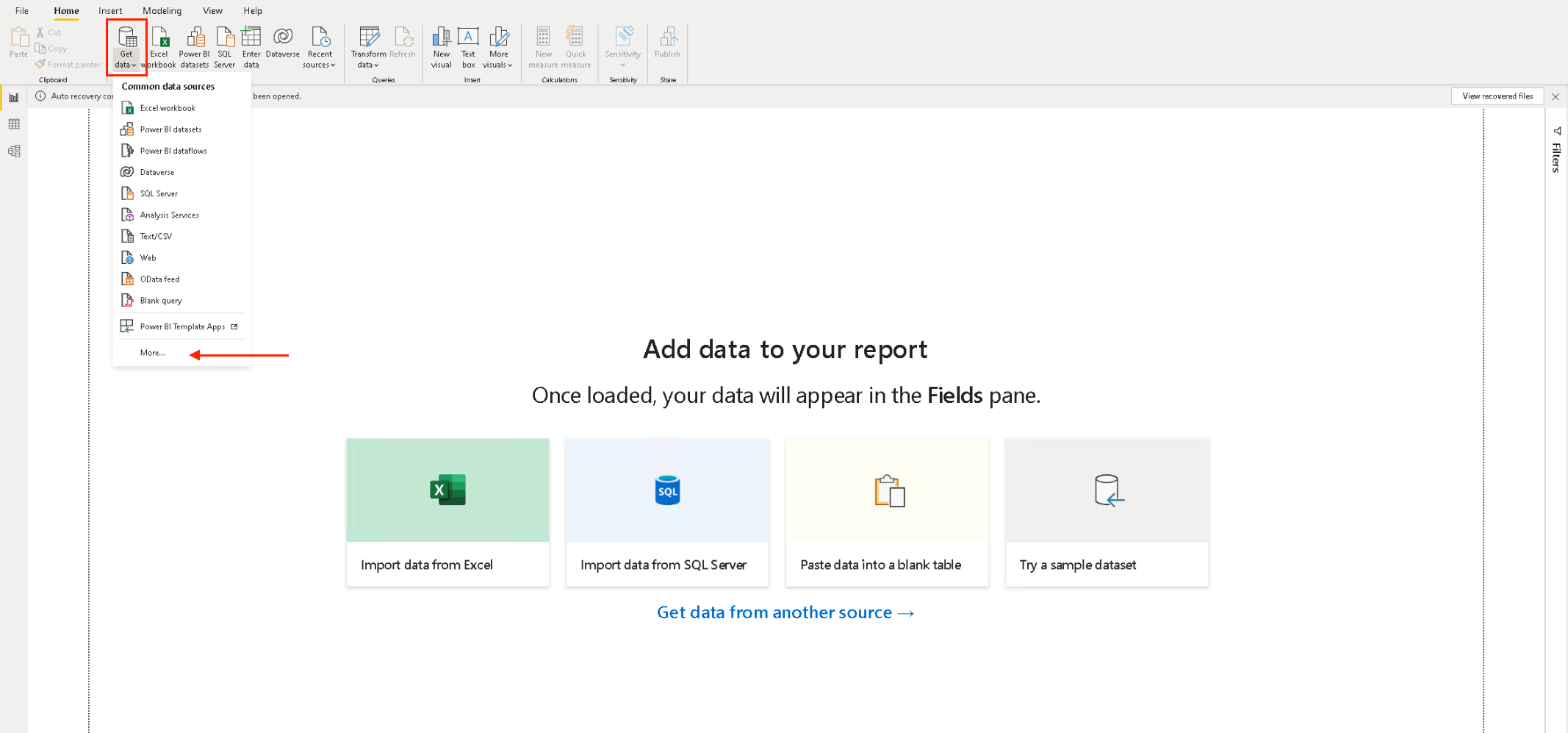
Task: Click Format painter
Action: coord(68,65)
